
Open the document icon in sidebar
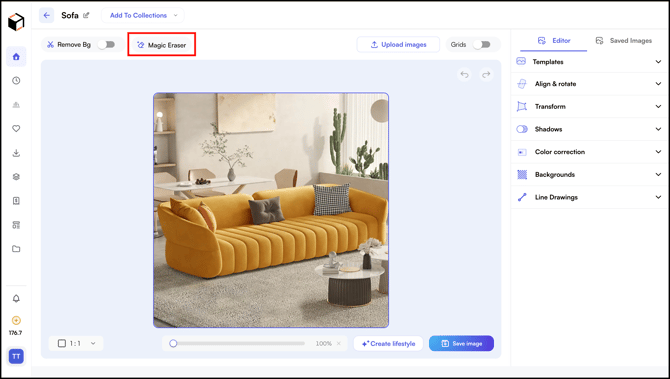pos(16,201)
